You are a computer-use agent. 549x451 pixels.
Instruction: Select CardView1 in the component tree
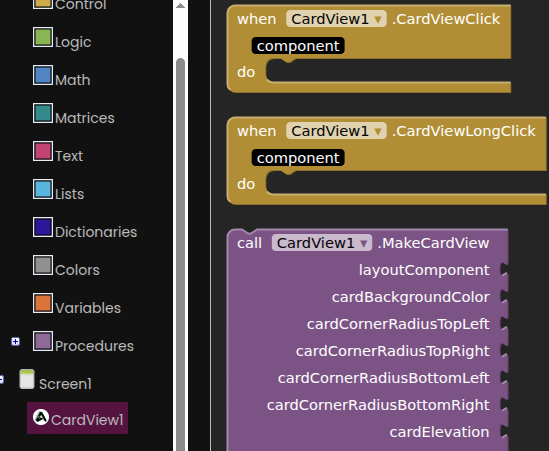[87, 419]
